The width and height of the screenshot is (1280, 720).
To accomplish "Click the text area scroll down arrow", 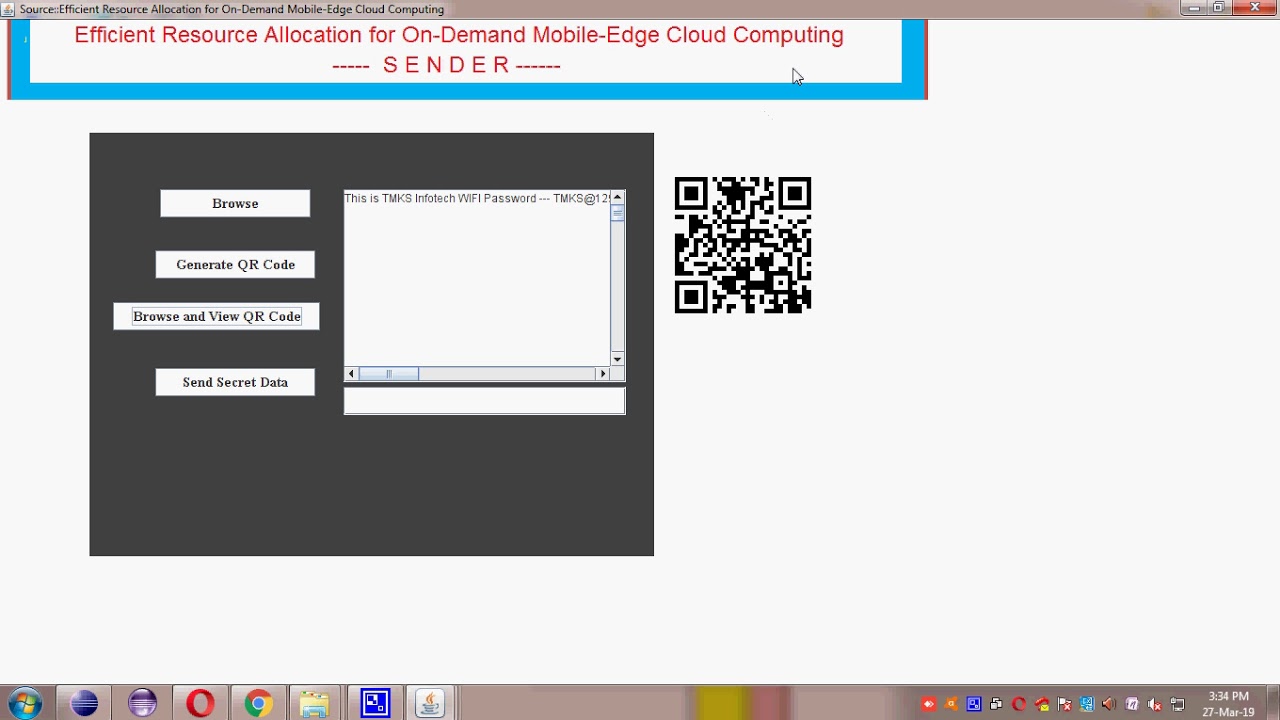I will (x=617, y=359).
